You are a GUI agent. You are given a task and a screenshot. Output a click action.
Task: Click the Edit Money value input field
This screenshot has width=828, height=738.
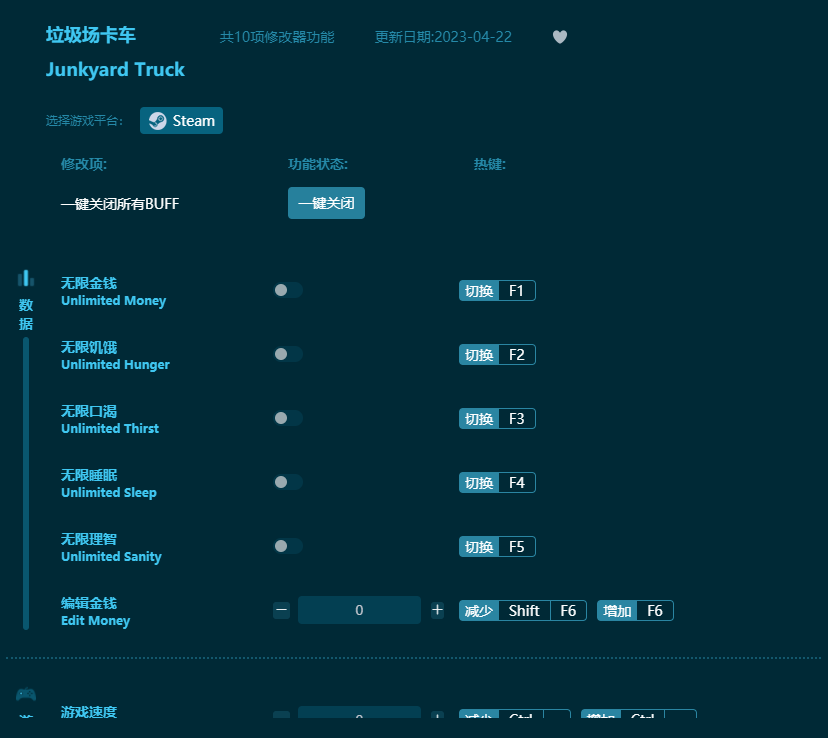(359, 610)
